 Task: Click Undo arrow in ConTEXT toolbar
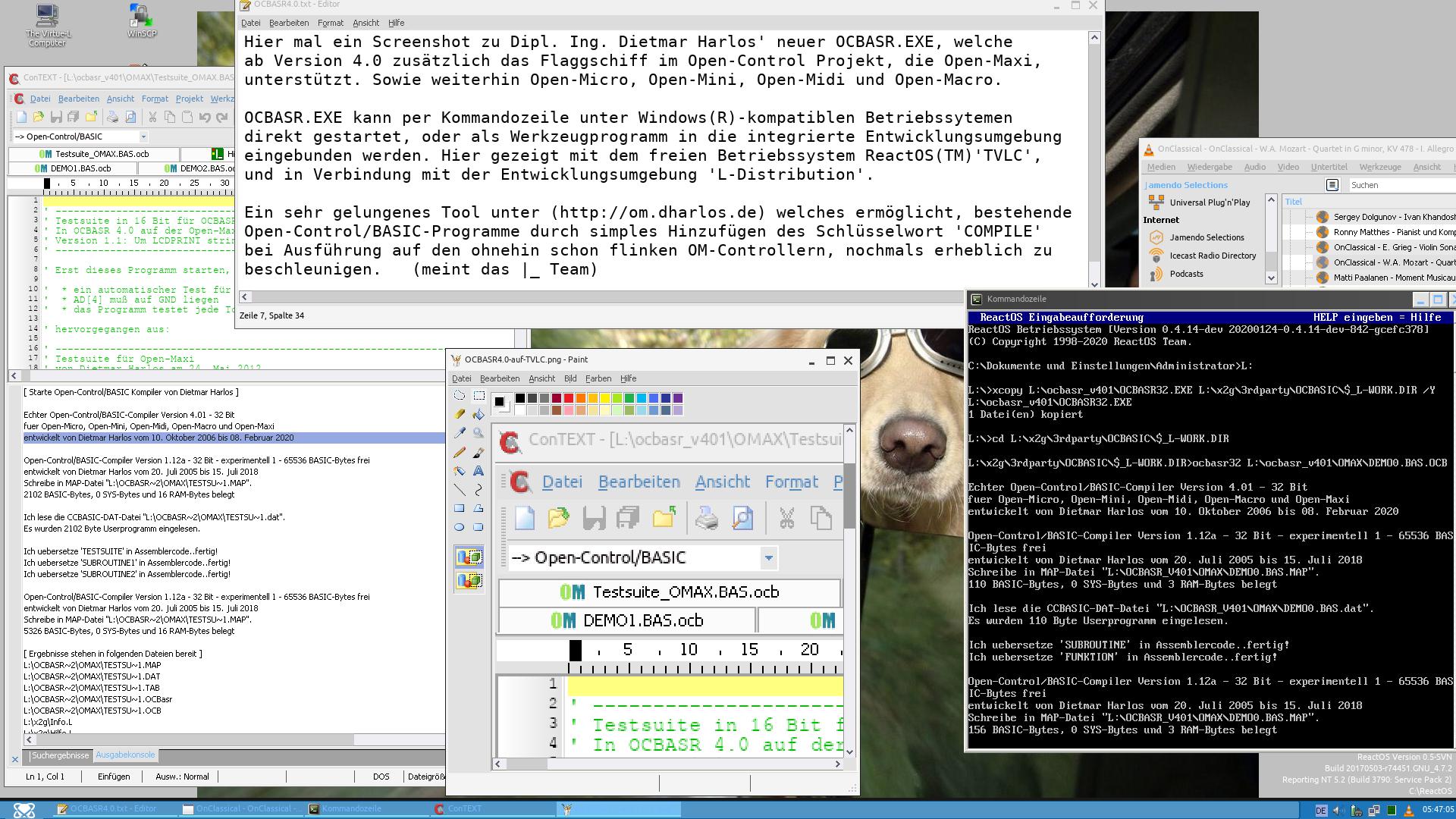click(x=205, y=117)
